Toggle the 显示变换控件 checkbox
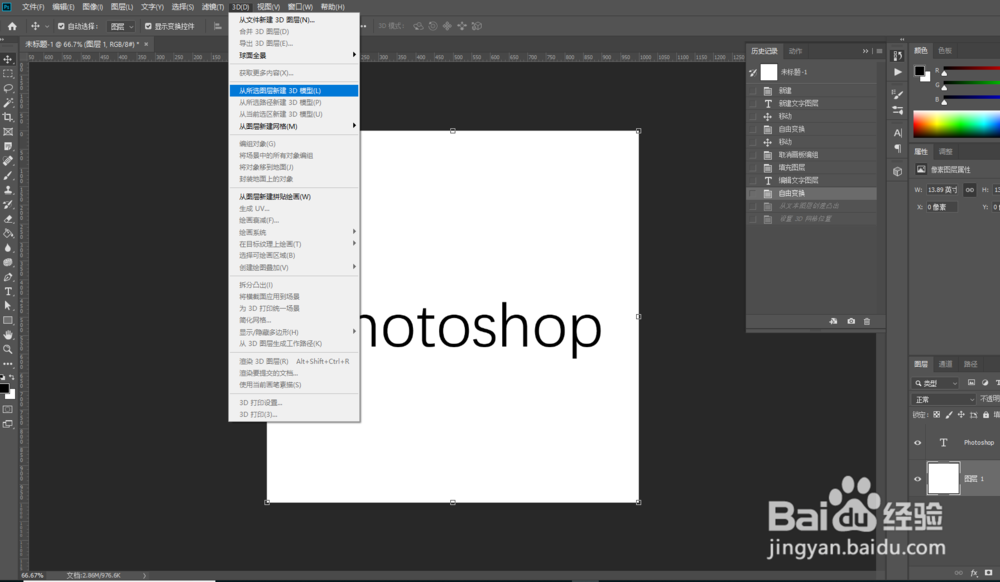This screenshot has width=1000, height=582. pos(148,26)
